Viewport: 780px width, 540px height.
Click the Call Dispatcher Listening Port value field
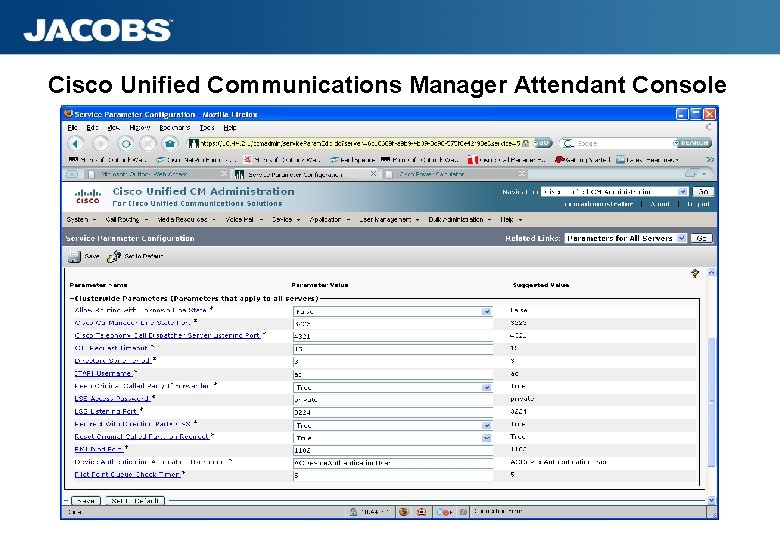coord(393,336)
